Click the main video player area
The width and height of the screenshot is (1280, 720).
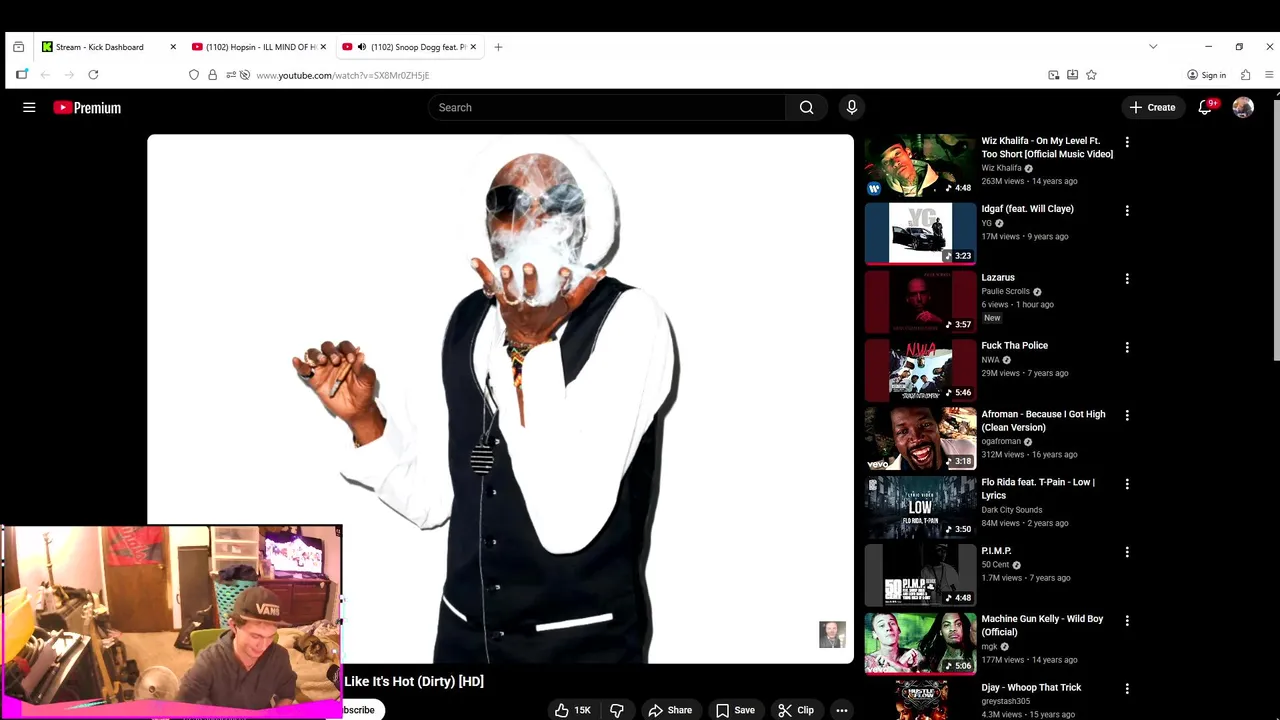pyautogui.click(x=500, y=398)
